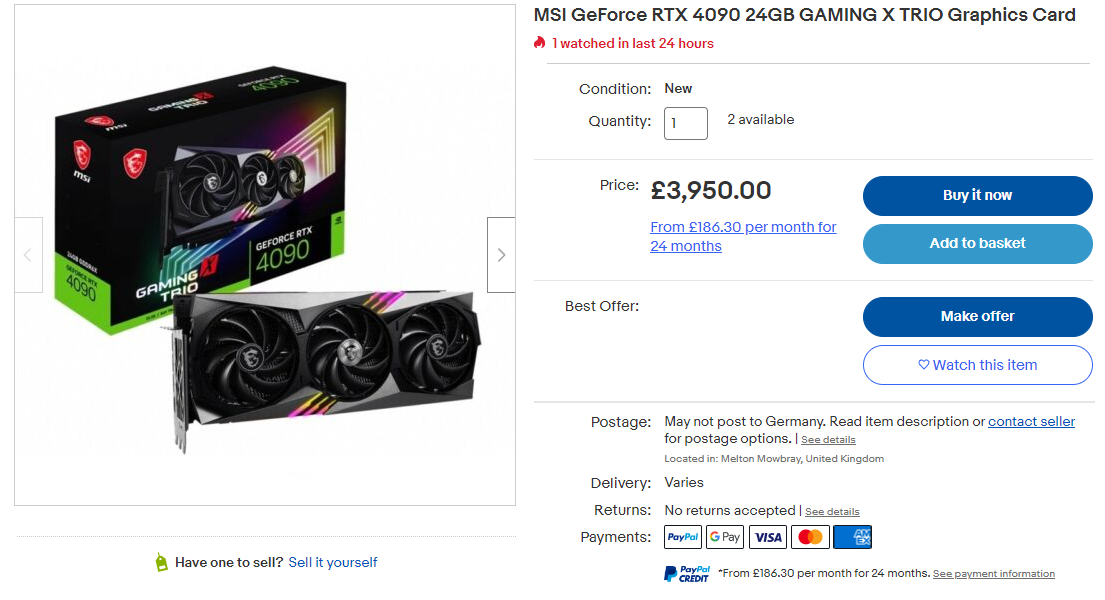Click the Mastercard icon
The width and height of the screenshot is (1105, 600).
coord(810,537)
